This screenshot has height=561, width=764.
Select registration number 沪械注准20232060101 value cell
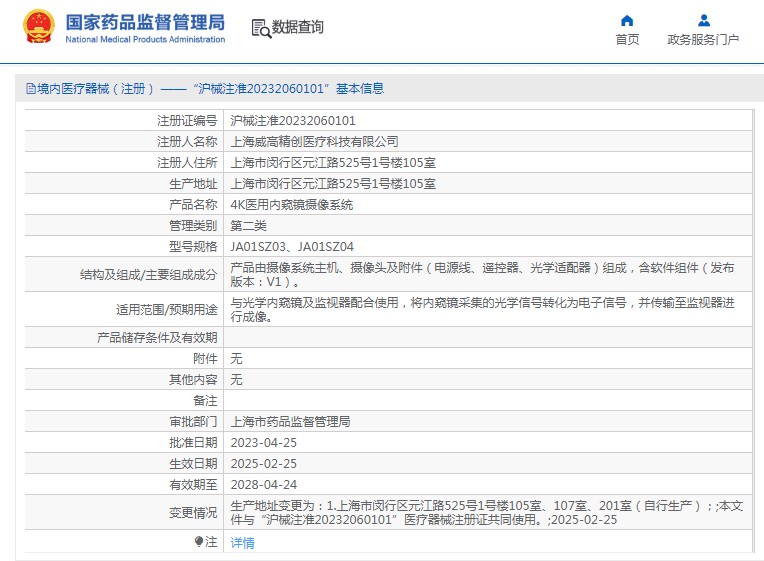pyautogui.click(x=293, y=120)
